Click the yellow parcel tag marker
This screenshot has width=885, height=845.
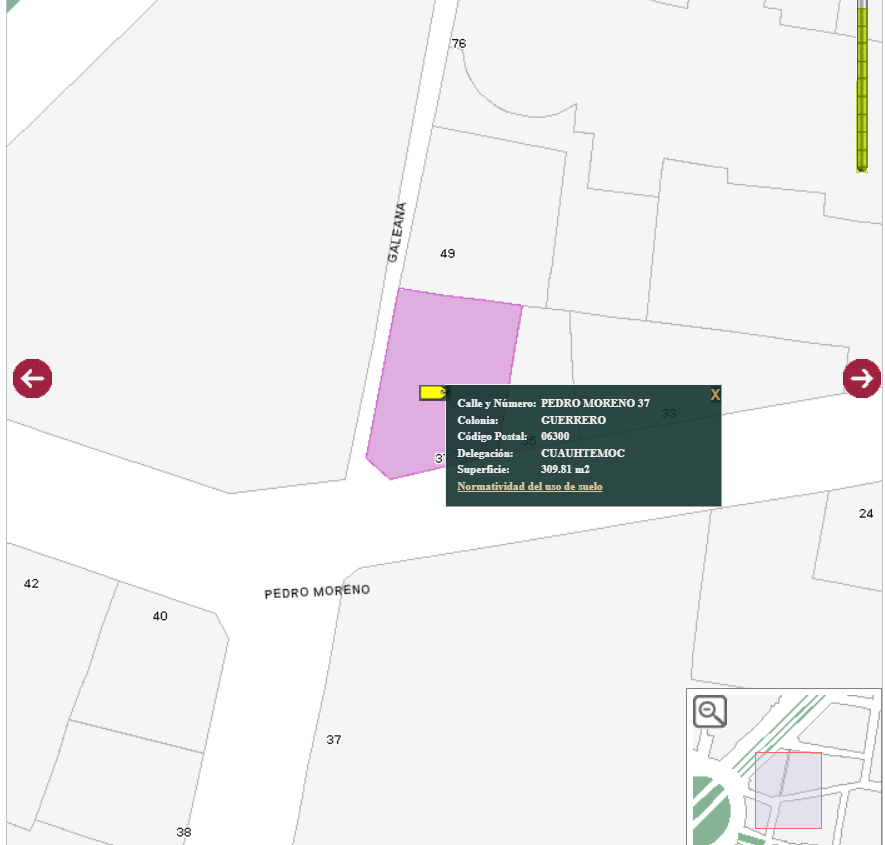(x=433, y=392)
